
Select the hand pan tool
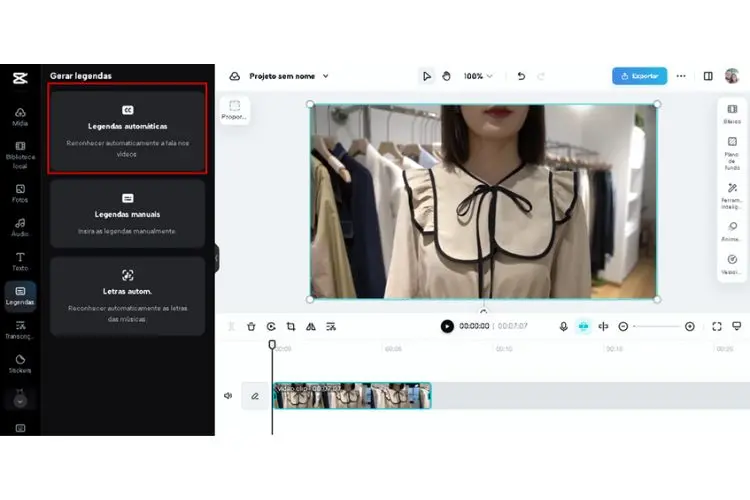coord(446,77)
